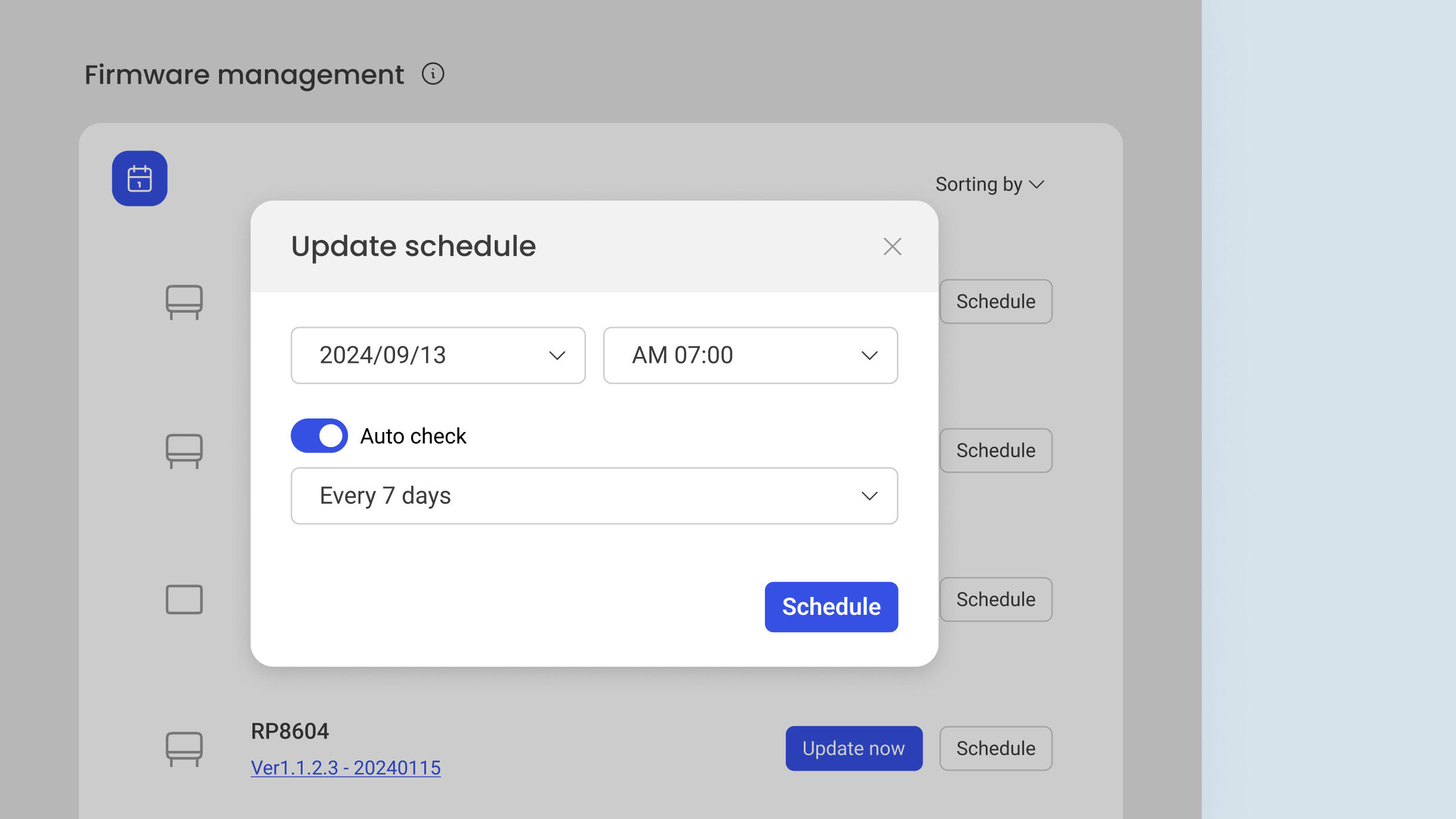Click the topmost row's Schedule button
The height and width of the screenshot is (819, 1456).
point(995,301)
